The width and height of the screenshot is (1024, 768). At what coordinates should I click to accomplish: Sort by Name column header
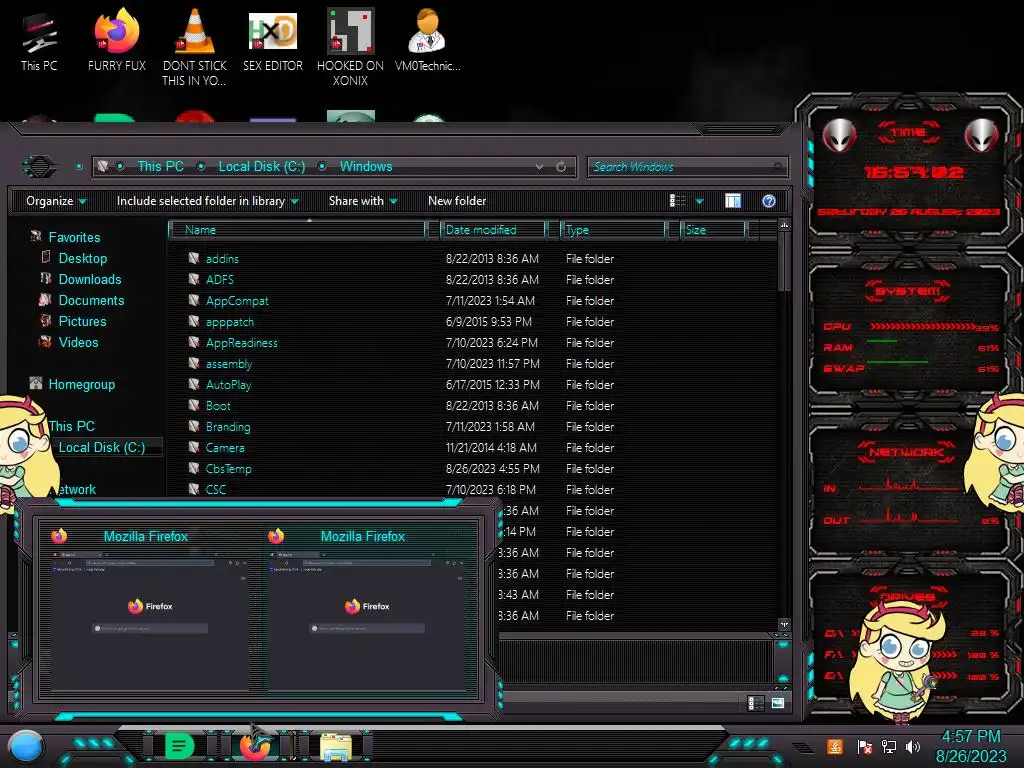click(x=297, y=230)
